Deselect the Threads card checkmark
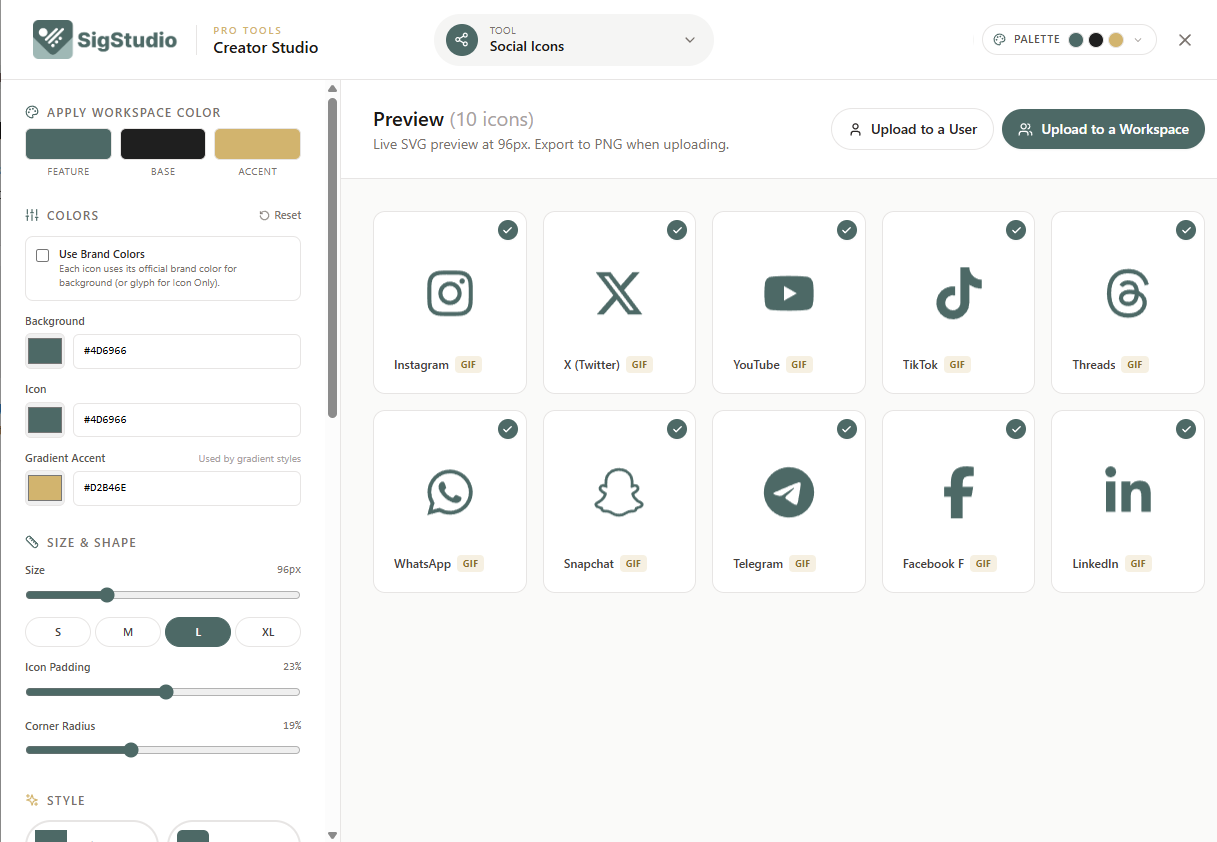 tap(1186, 230)
